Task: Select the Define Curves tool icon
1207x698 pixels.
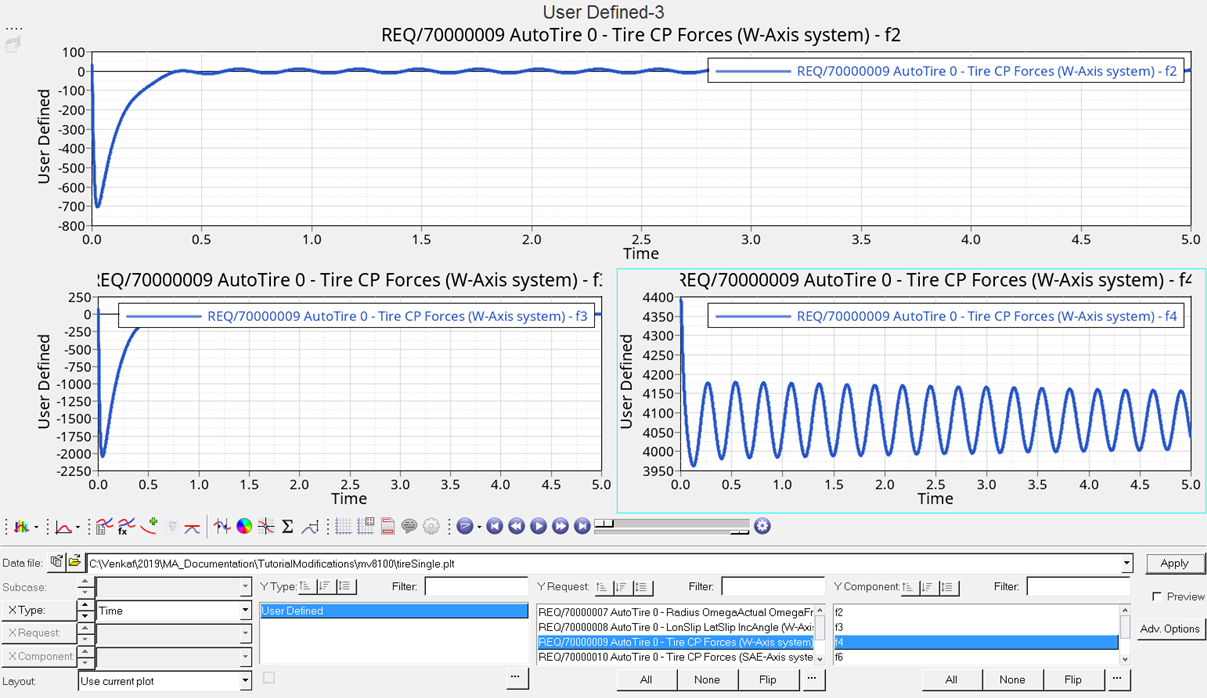Action: click(x=63, y=526)
